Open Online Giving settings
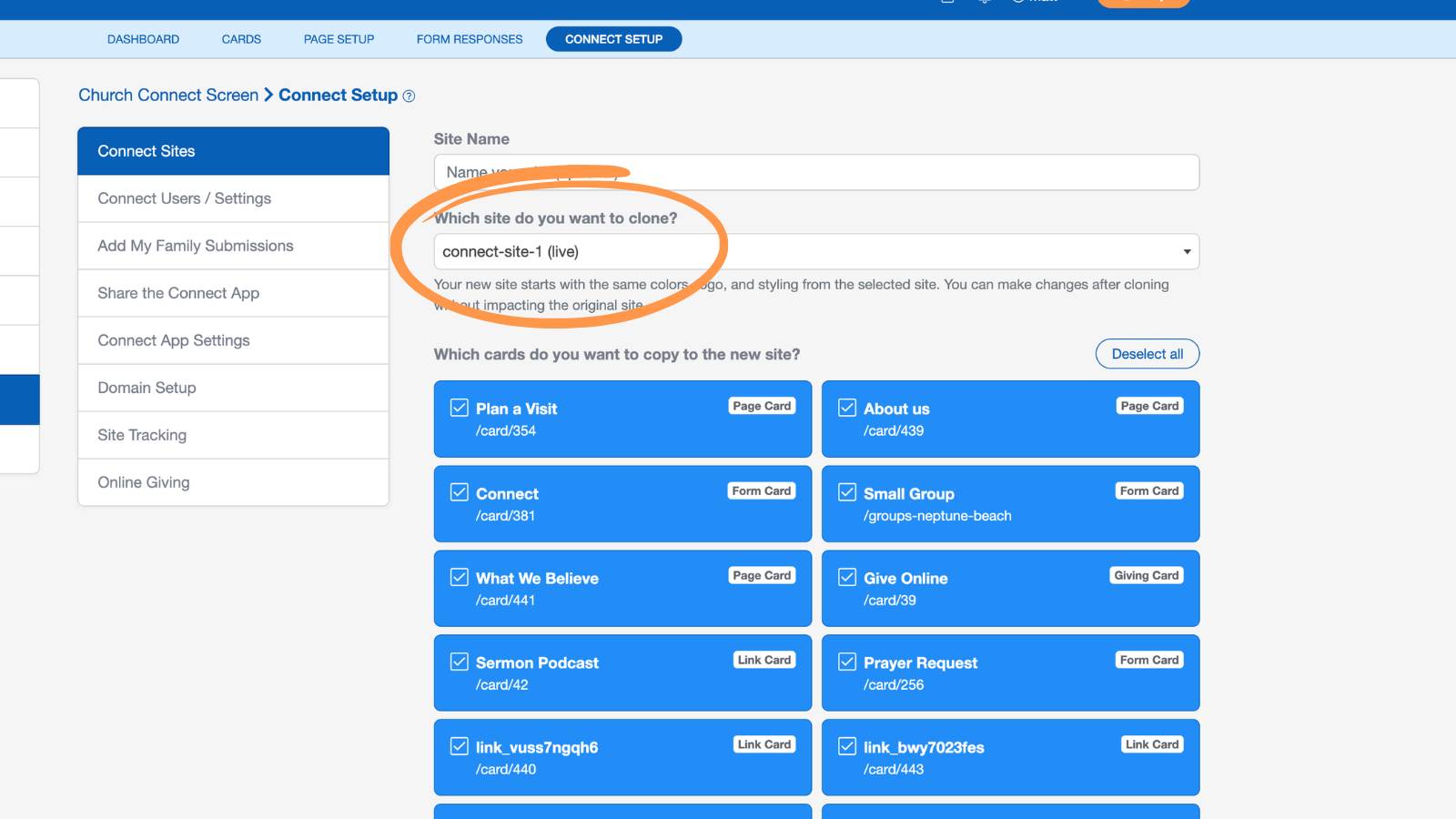 point(233,482)
